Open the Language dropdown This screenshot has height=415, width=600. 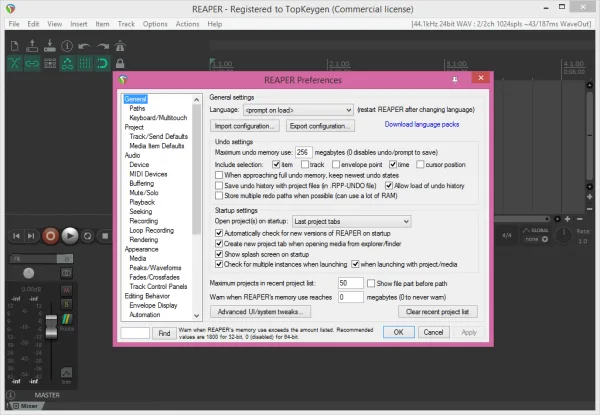(x=298, y=110)
